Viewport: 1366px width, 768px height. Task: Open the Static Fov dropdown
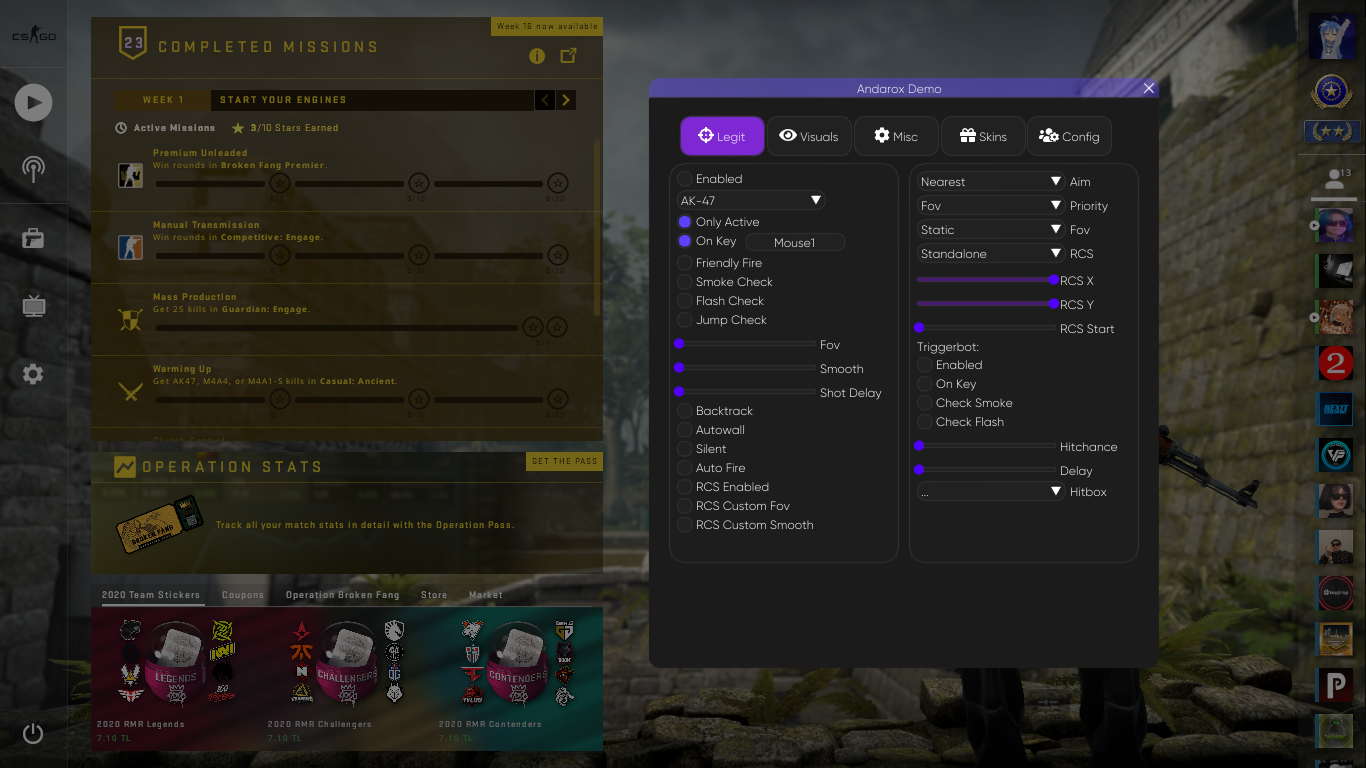click(991, 230)
